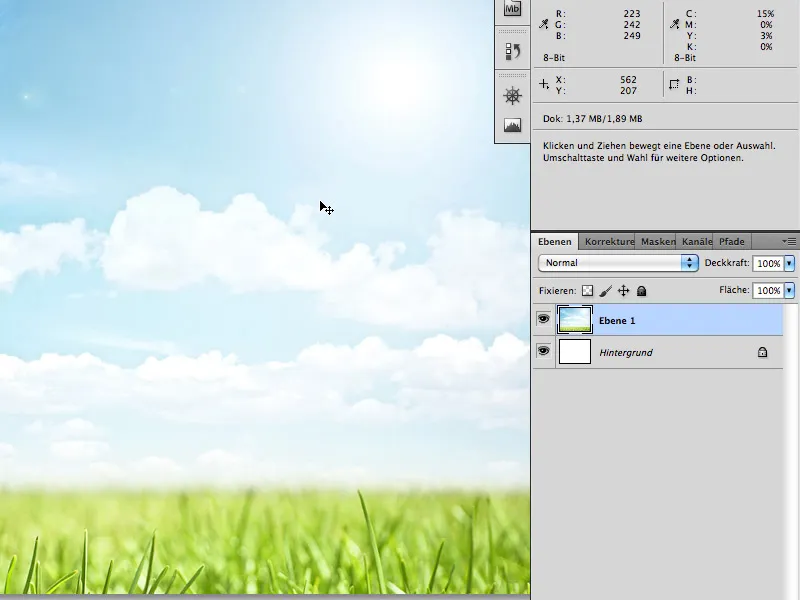Open the Deckkraft slider arrow
This screenshot has width=800, height=600.
click(x=789, y=263)
